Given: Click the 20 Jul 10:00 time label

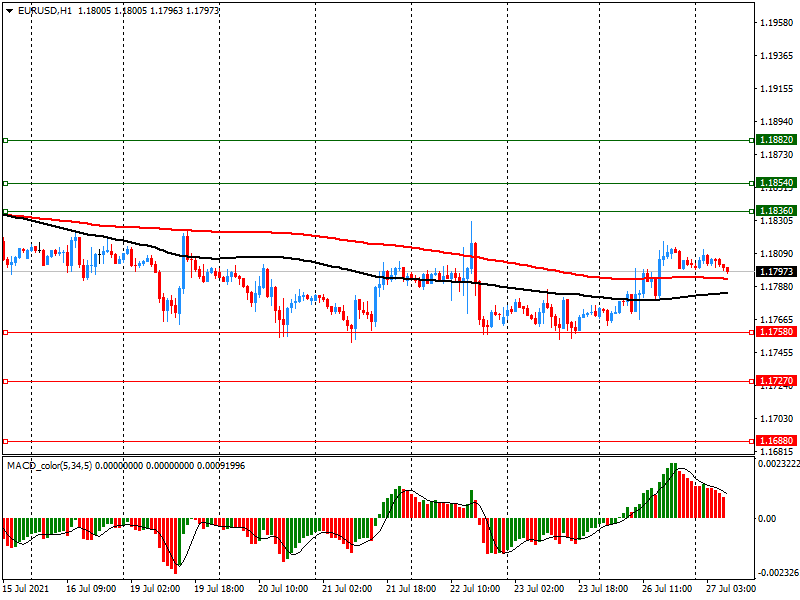Looking at the screenshot, I should point(283,589).
